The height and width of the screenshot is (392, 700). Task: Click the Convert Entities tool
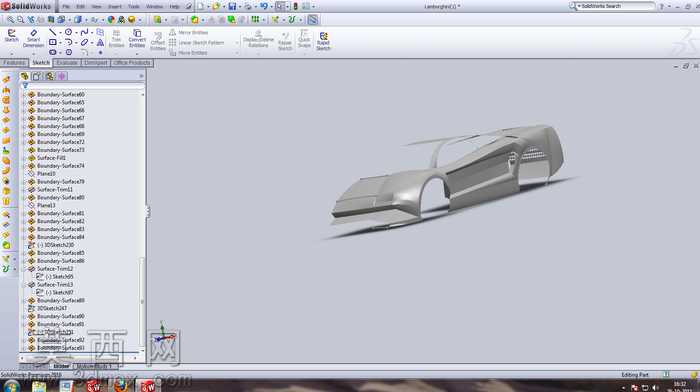click(x=137, y=38)
